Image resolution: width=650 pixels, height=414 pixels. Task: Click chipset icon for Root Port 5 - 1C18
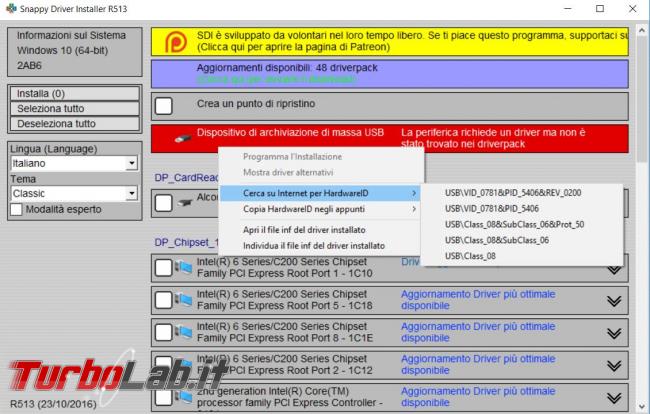tap(183, 300)
